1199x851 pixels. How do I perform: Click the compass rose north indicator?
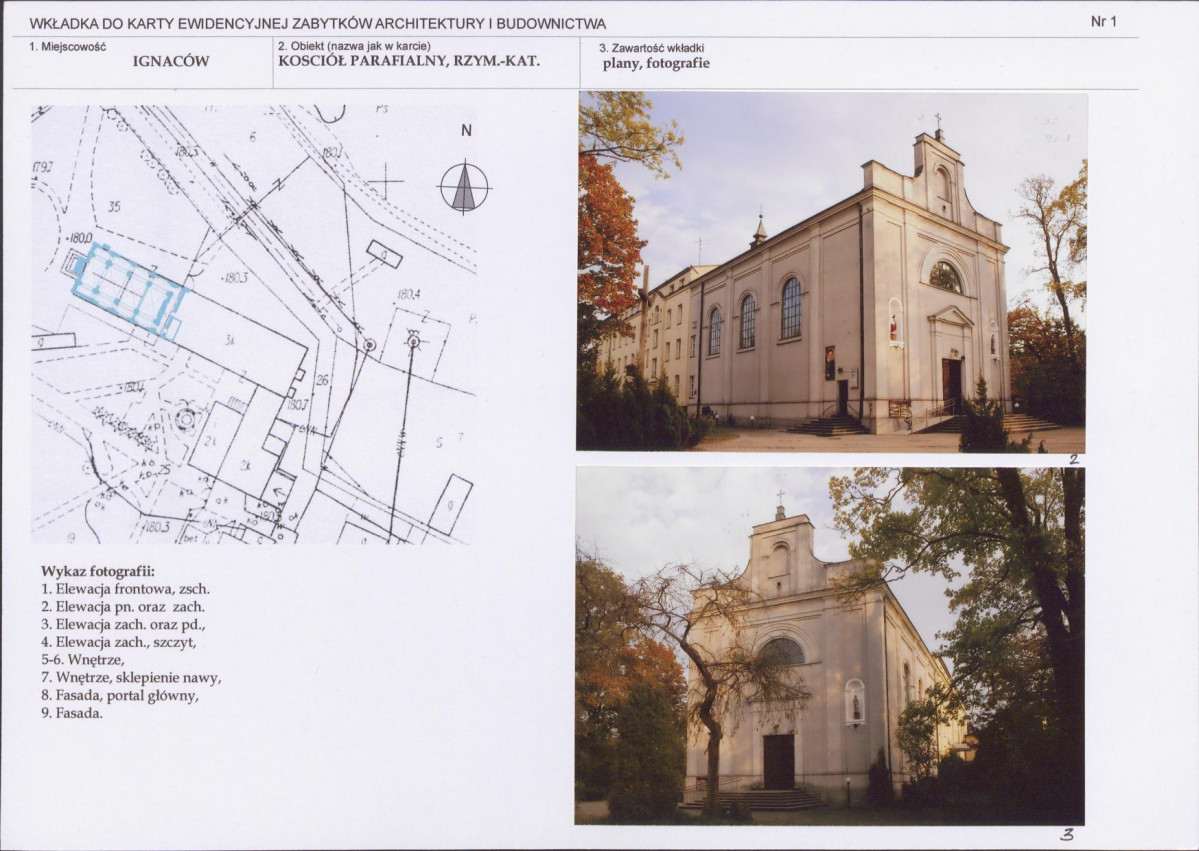click(466, 186)
